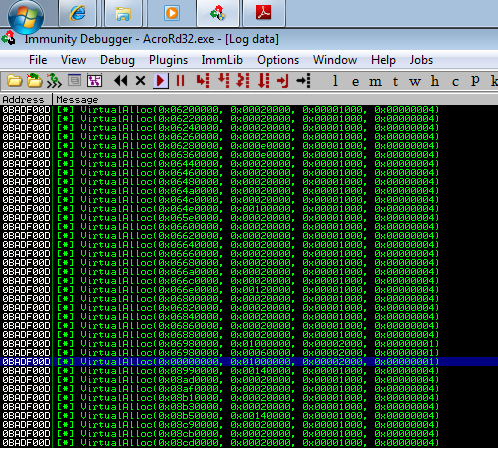
Task: Click the Go to address arrow icon
Action: tap(303, 81)
